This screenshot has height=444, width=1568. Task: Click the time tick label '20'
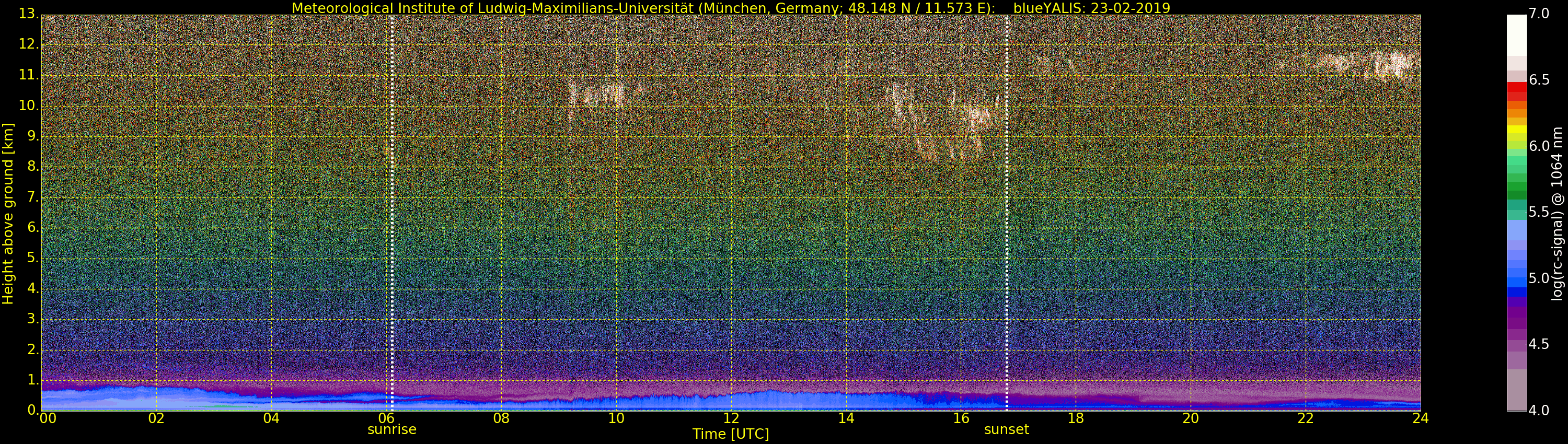(x=1191, y=418)
